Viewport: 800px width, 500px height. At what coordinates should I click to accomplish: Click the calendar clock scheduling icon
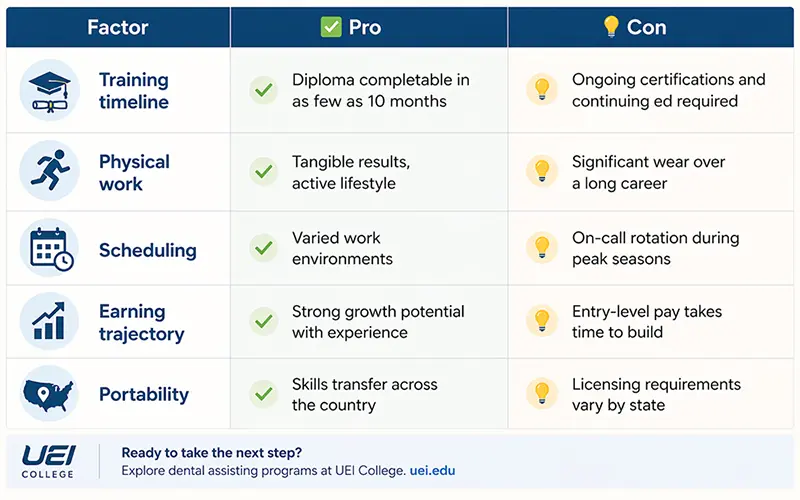[x=49, y=249]
